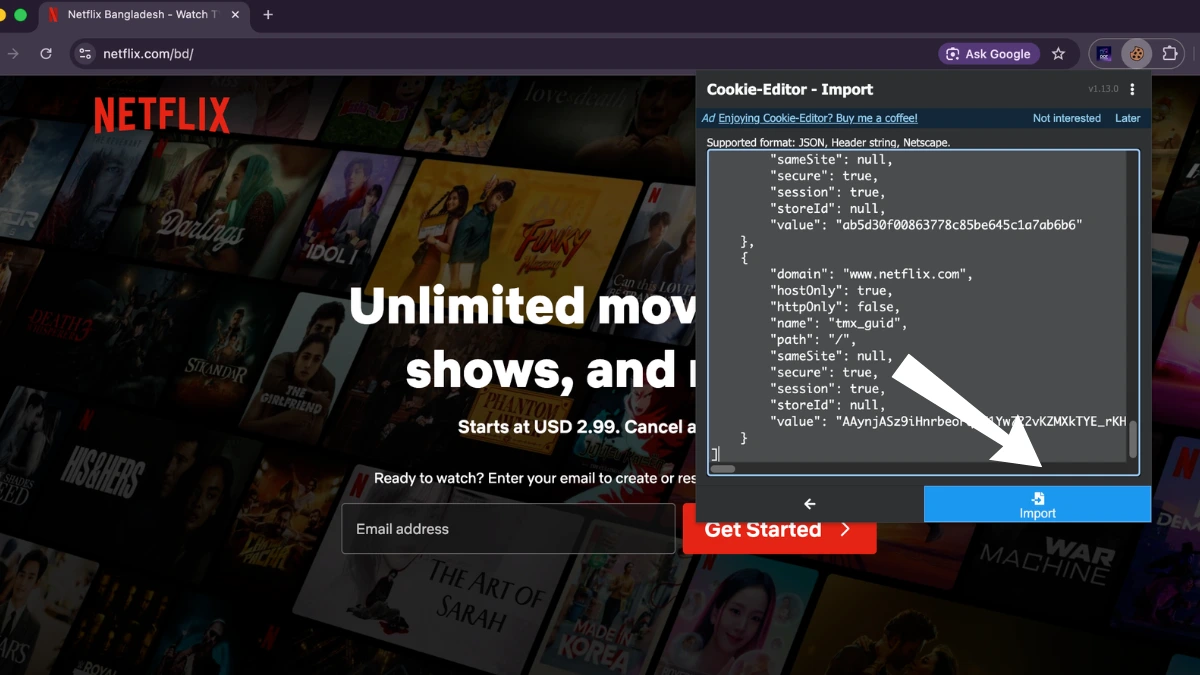Open Cookie-Editor three-dot options menu
1200x675 pixels.
[1132, 90]
